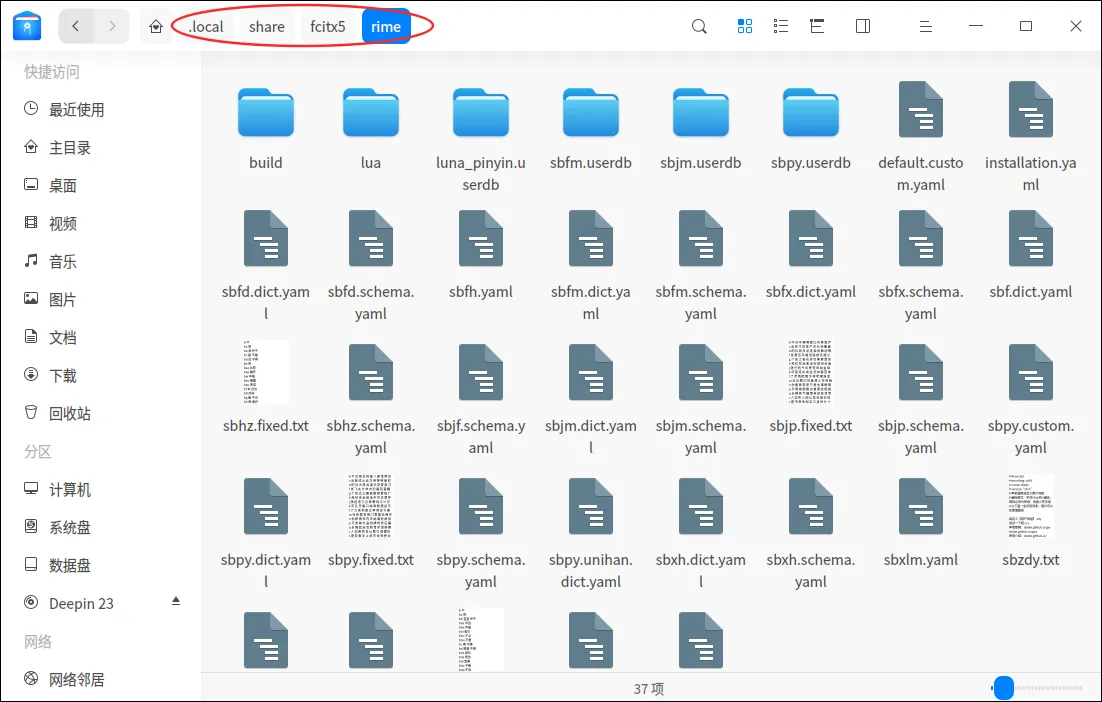Switch to tree view mode
The width and height of the screenshot is (1102, 702).
(x=817, y=27)
